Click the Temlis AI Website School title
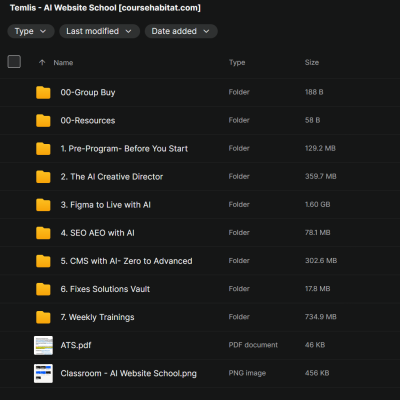Screen dimensions: 400x400 click(105, 8)
